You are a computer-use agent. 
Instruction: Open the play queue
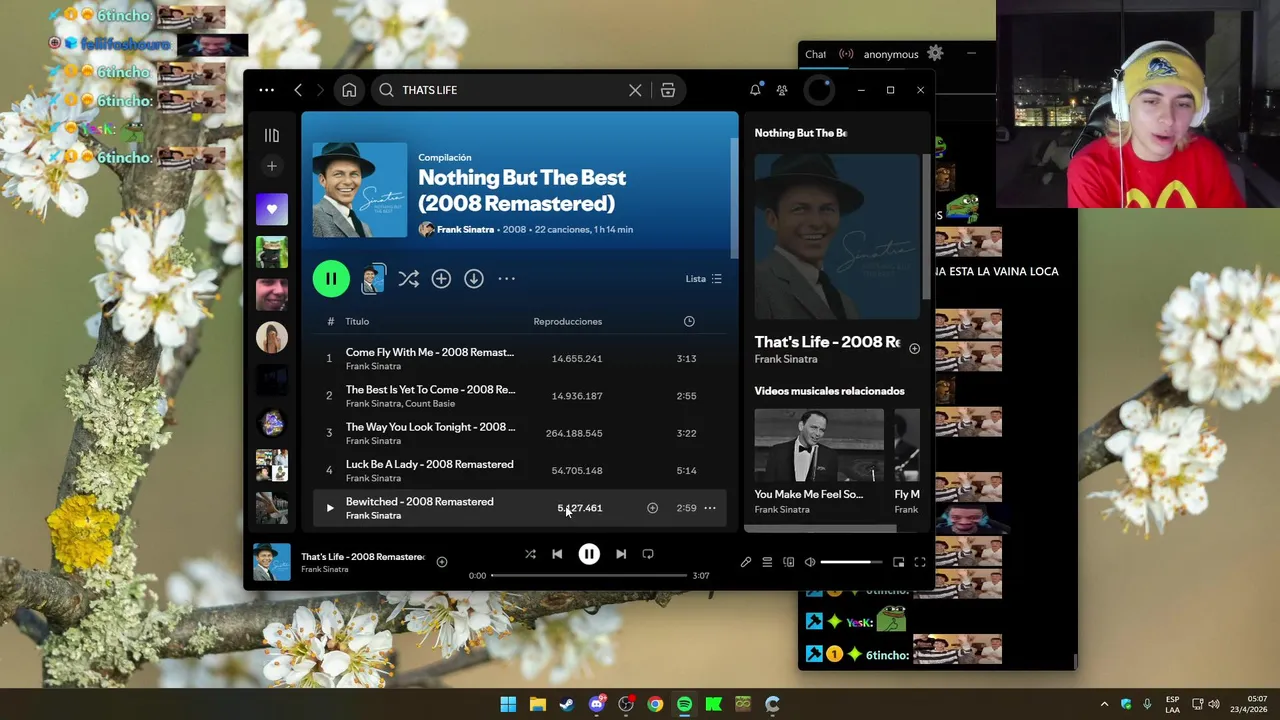click(767, 562)
